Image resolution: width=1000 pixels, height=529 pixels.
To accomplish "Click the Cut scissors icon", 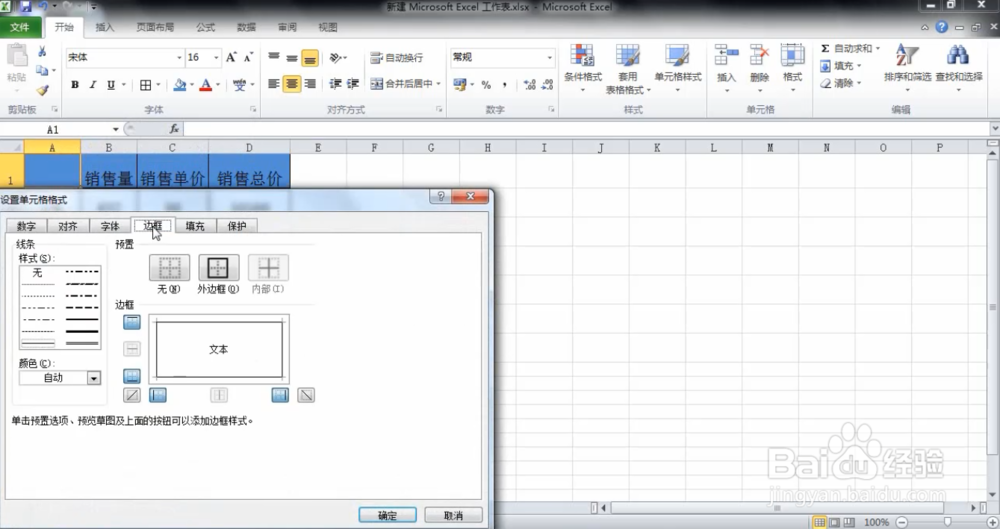I will click(x=42, y=52).
